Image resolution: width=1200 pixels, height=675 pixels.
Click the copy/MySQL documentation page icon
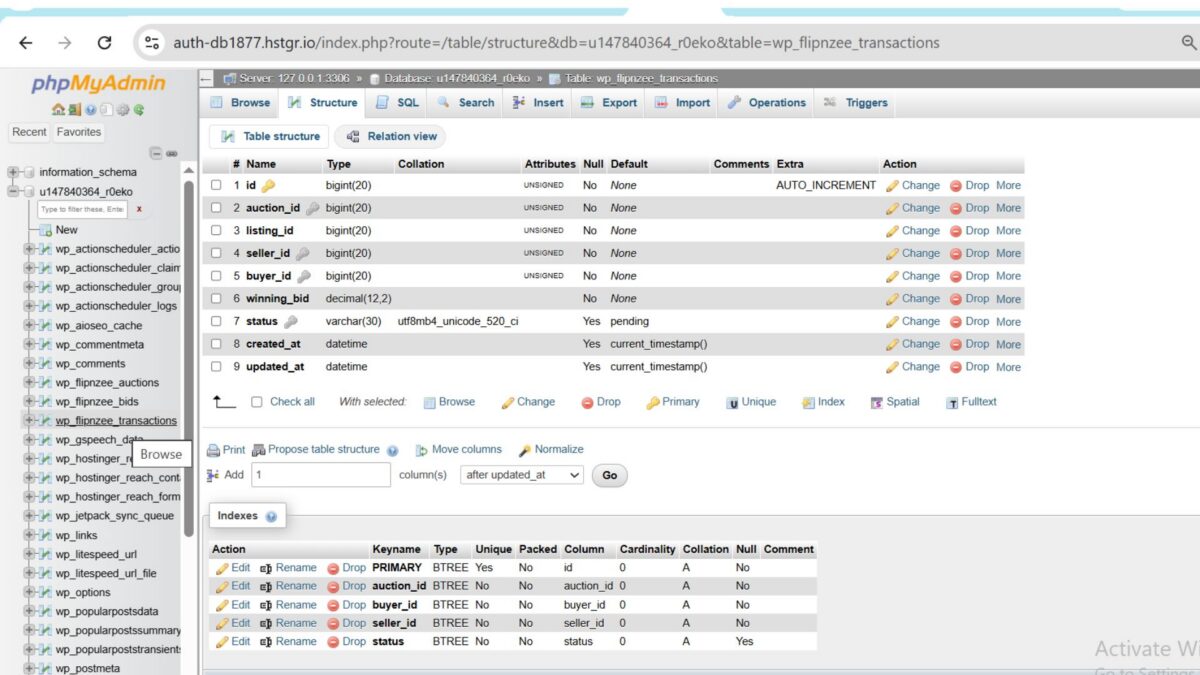point(105,110)
